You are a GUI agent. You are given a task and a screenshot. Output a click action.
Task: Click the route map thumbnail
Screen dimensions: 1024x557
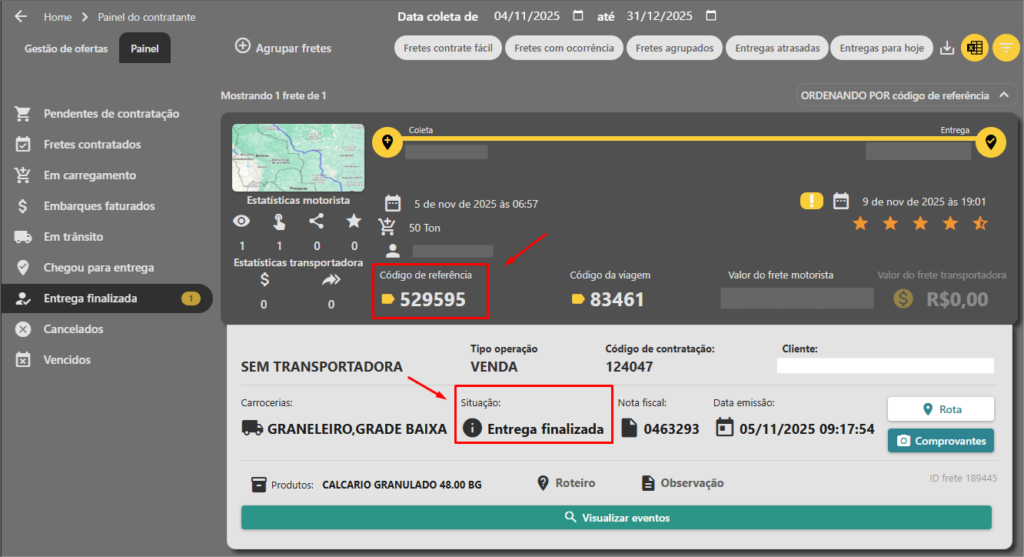click(x=298, y=157)
